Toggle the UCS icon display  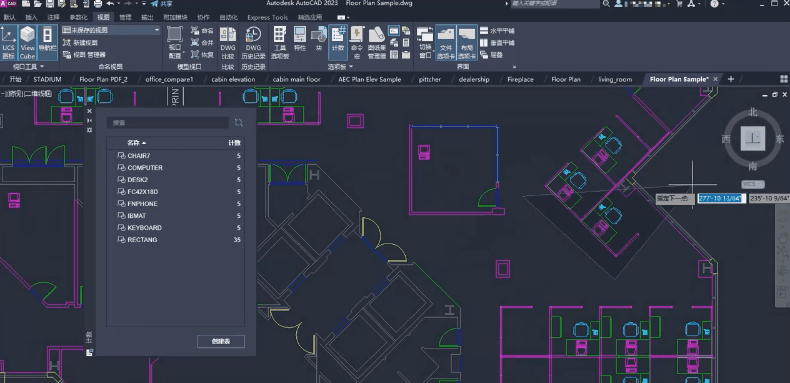point(8,43)
